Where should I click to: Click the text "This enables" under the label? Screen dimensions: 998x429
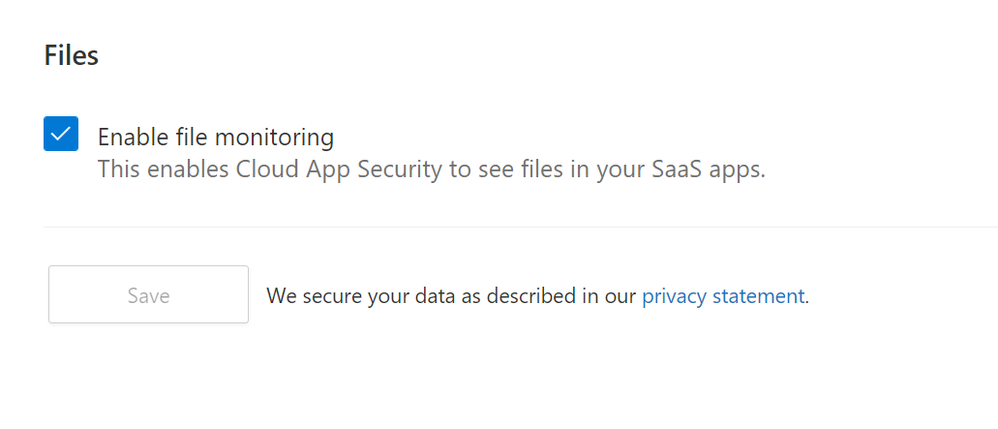[x=163, y=169]
